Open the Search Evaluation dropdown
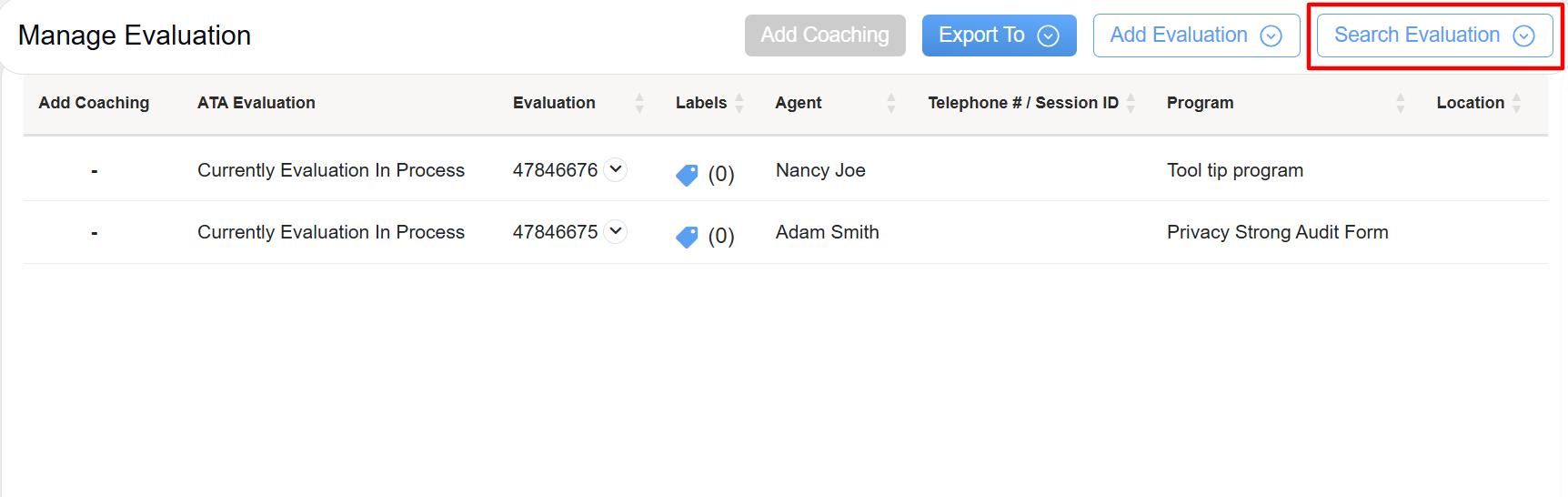 click(x=1434, y=35)
